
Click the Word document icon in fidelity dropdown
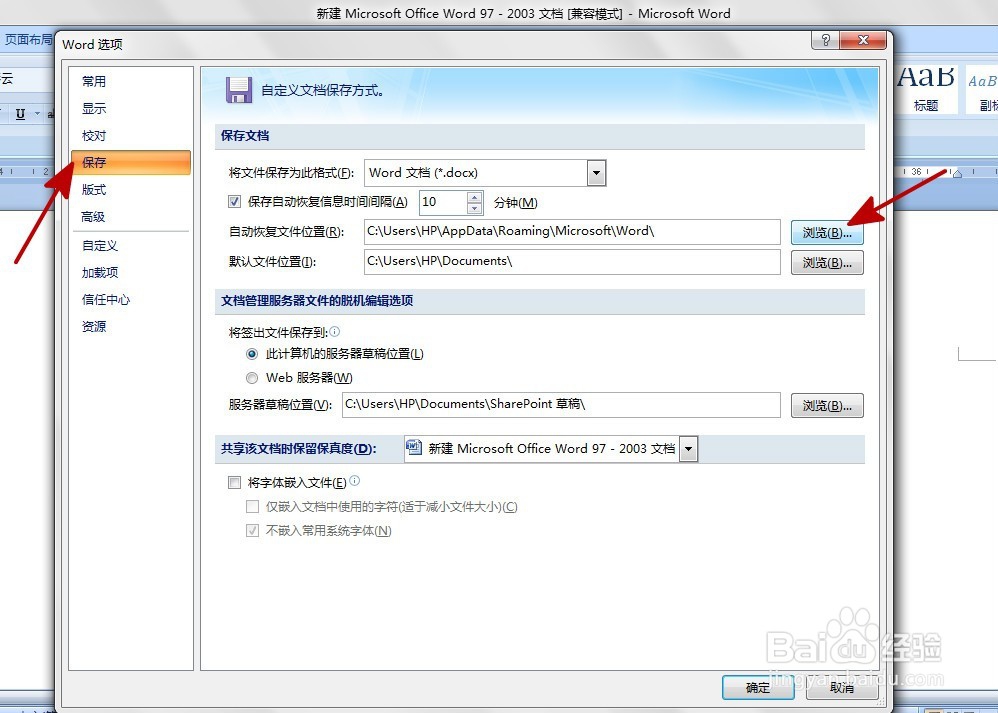point(414,448)
